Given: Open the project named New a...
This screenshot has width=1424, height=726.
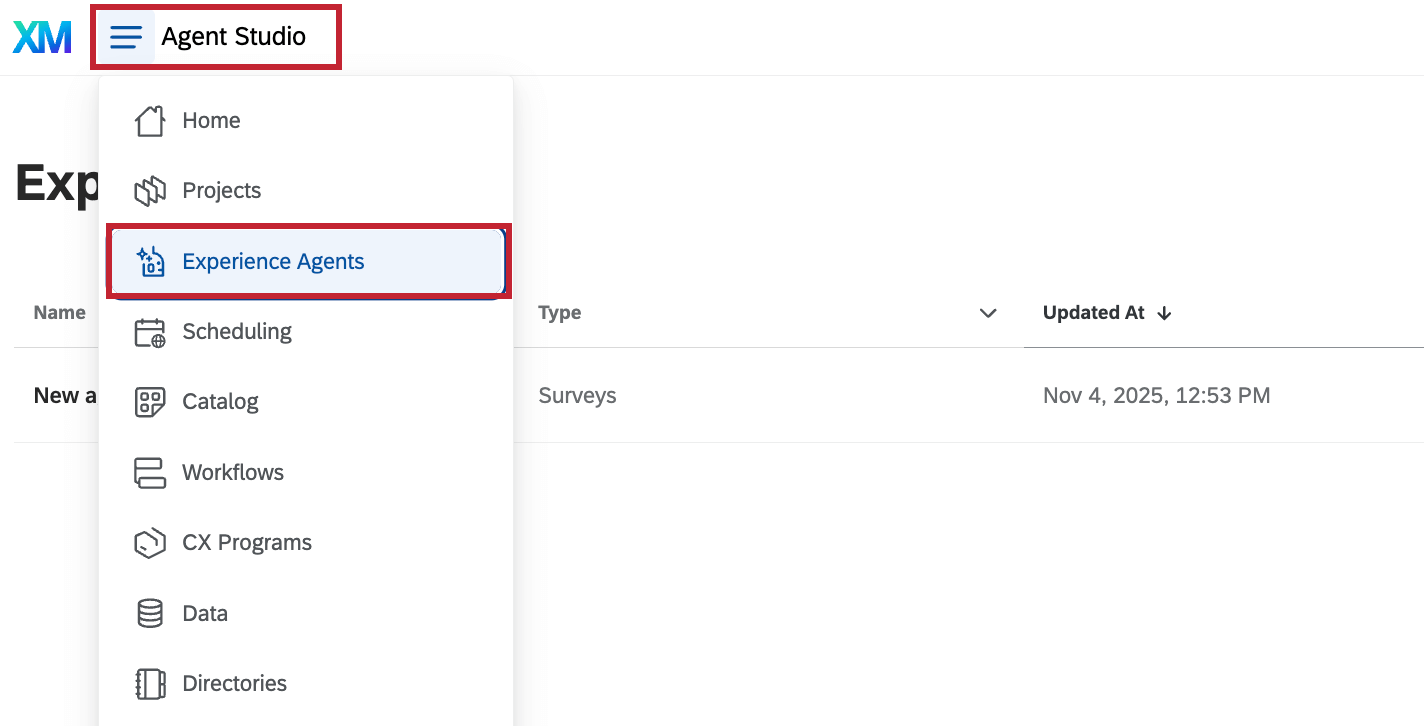Looking at the screenshot, I should point(64,395).
